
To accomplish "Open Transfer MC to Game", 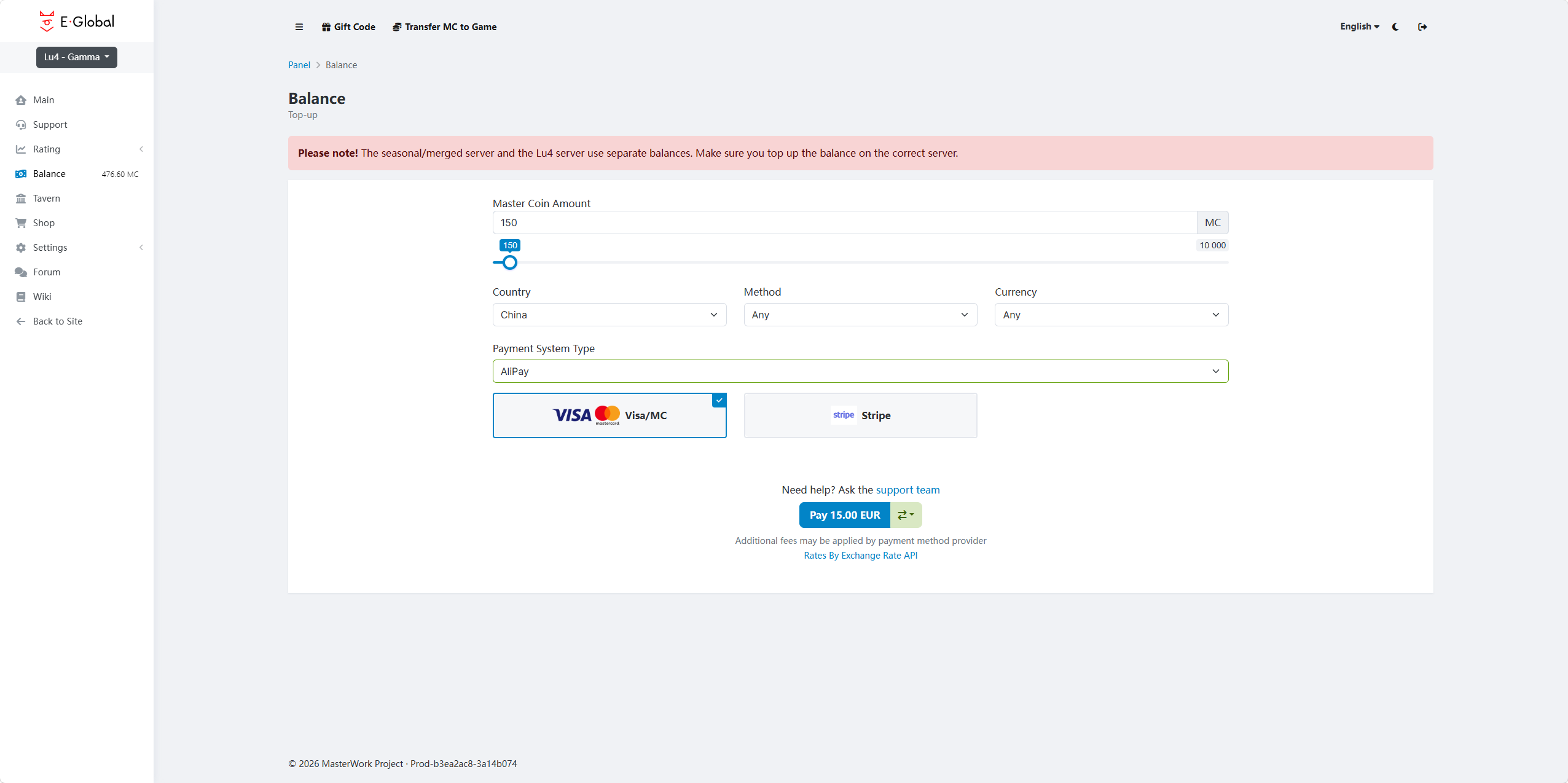I will 445,27.
